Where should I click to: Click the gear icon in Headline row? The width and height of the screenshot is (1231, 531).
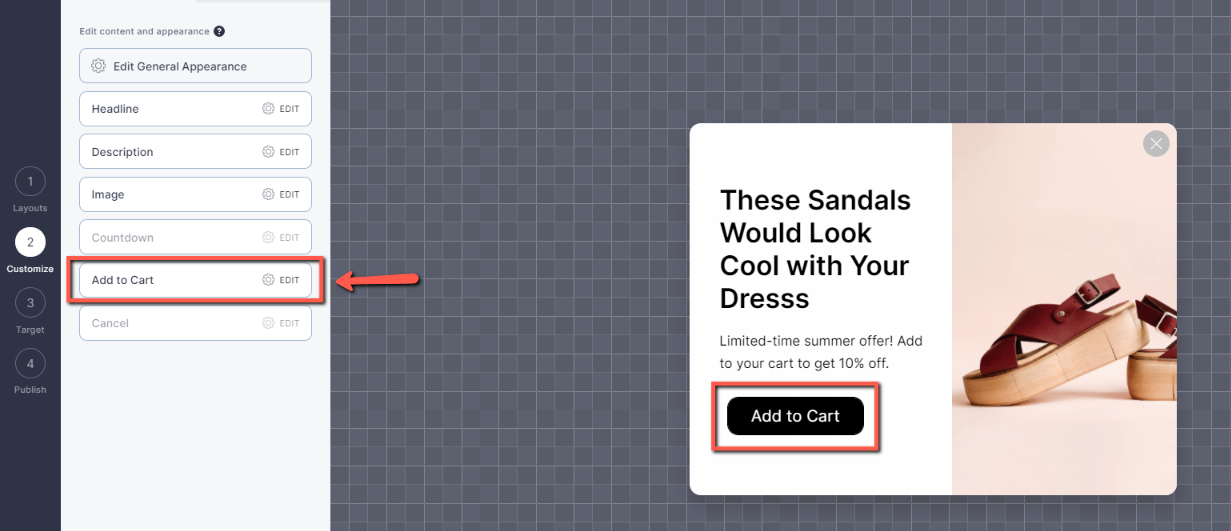[268, 109]
